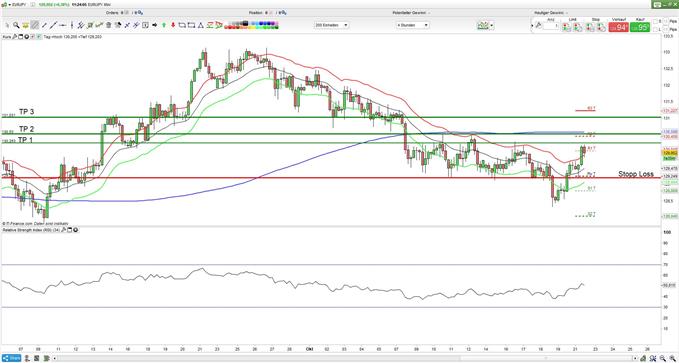Click the trading panel wrench icon
The width and height of the screenshot is (679, 363).
tap(538, 26)
